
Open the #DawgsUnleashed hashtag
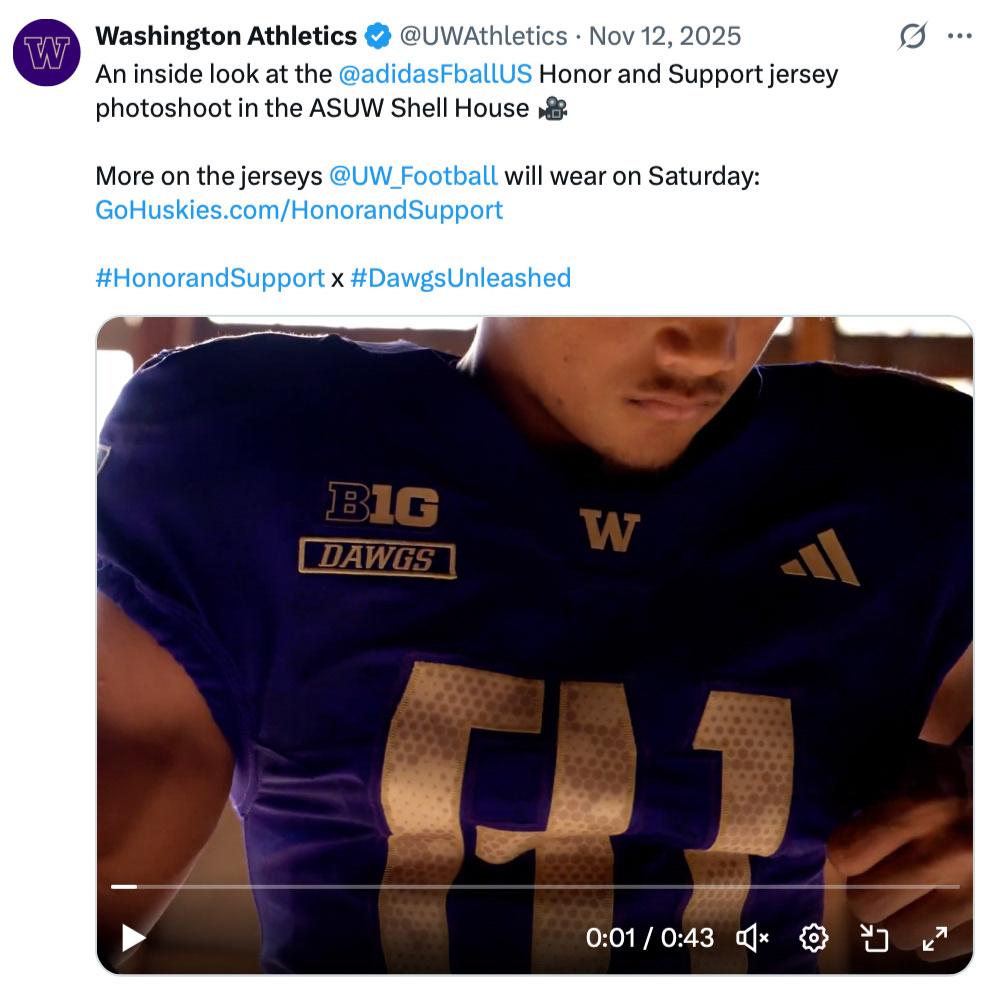(461, 277)
